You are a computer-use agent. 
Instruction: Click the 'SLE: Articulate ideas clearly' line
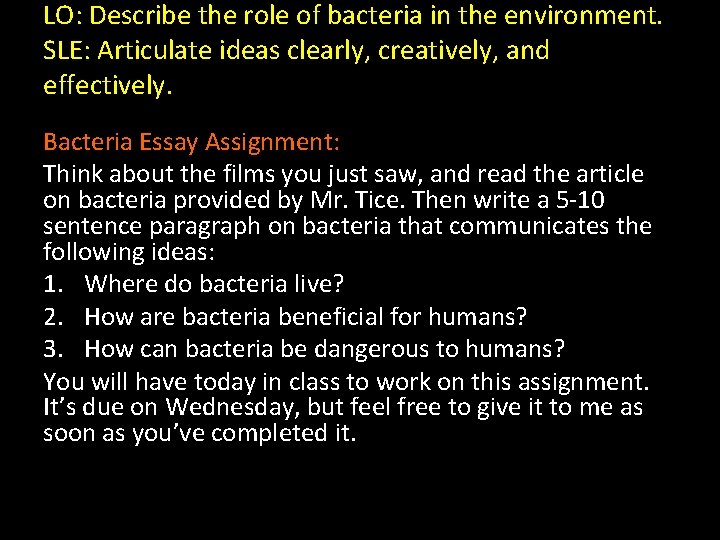tap(296, 51)
